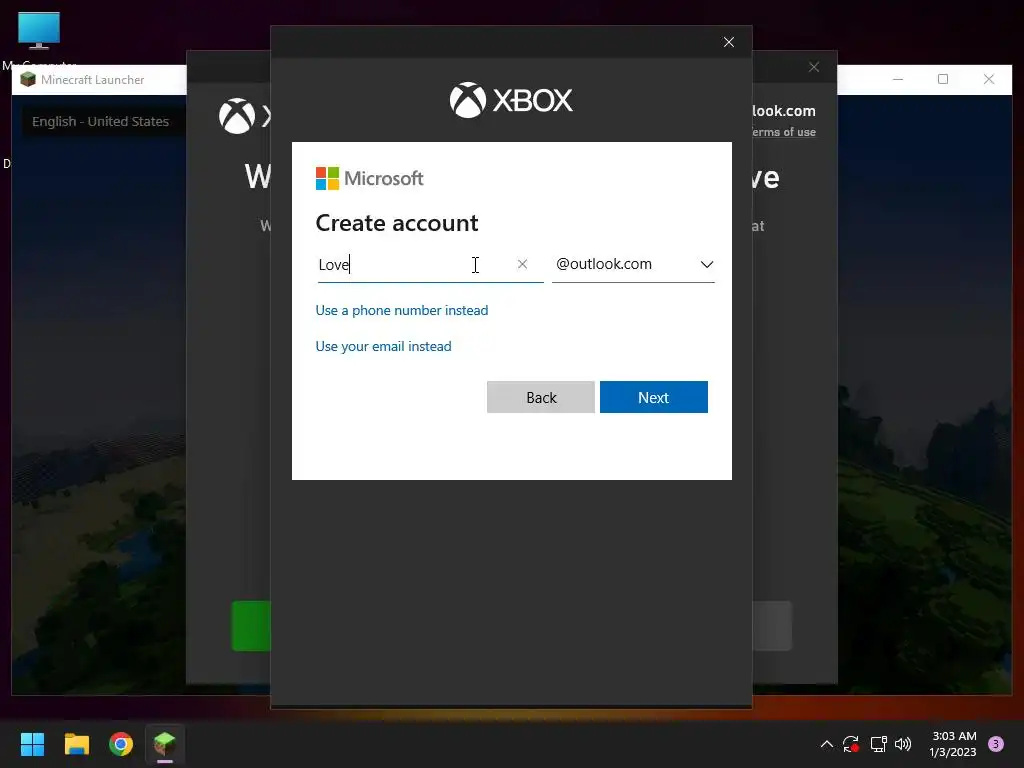This screenshot has width=1024, height=768.
Task: Open the notification count badge
Action: (x=996, y=744)
